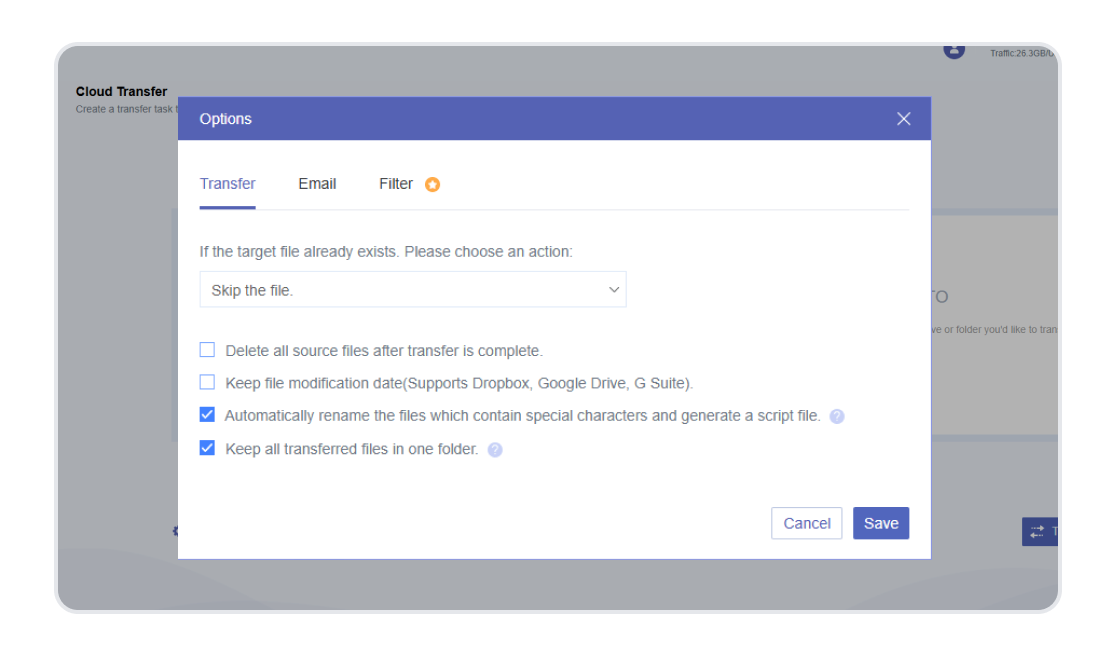Enable deleting source files after transfer
1112x656 pixels.
pos(207,350)
